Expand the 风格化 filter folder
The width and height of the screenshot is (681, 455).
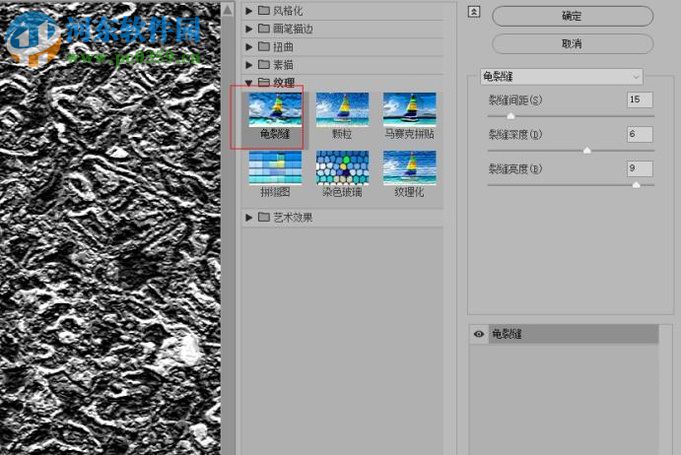[x=248, y=10]
